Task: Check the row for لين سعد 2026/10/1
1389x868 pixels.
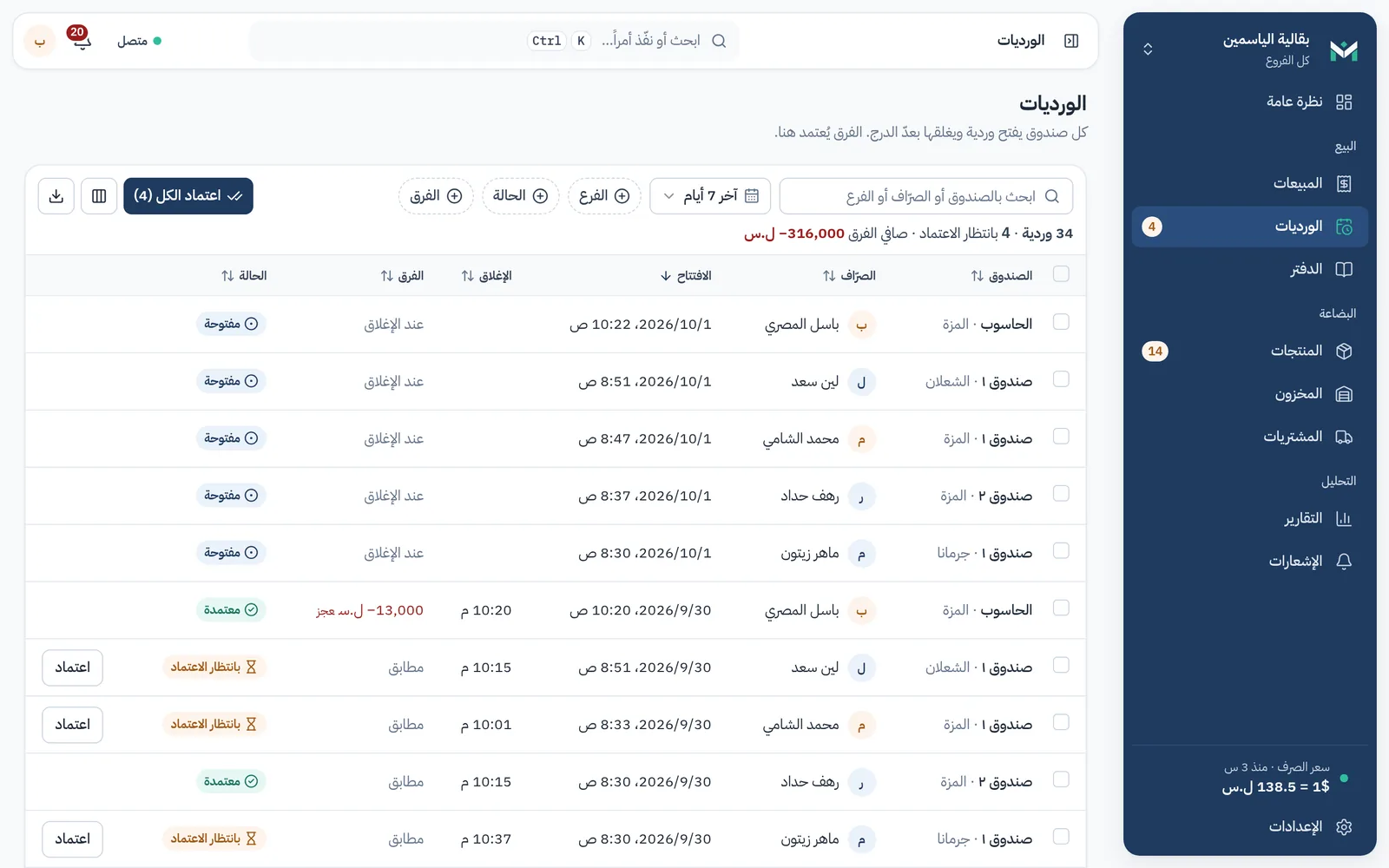Action: [x=1061, y=379]
